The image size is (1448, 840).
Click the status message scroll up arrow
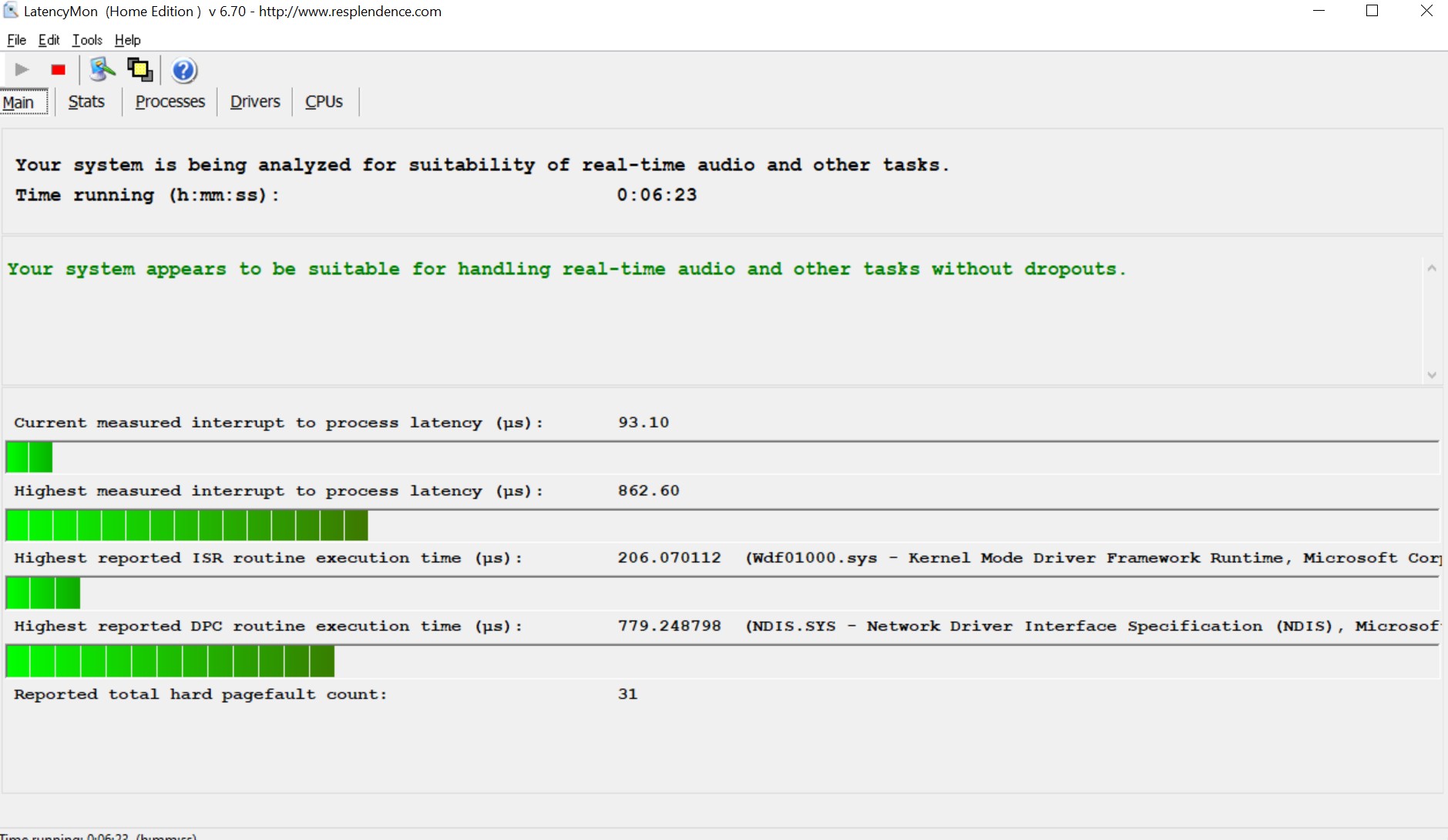point(1432,268)
